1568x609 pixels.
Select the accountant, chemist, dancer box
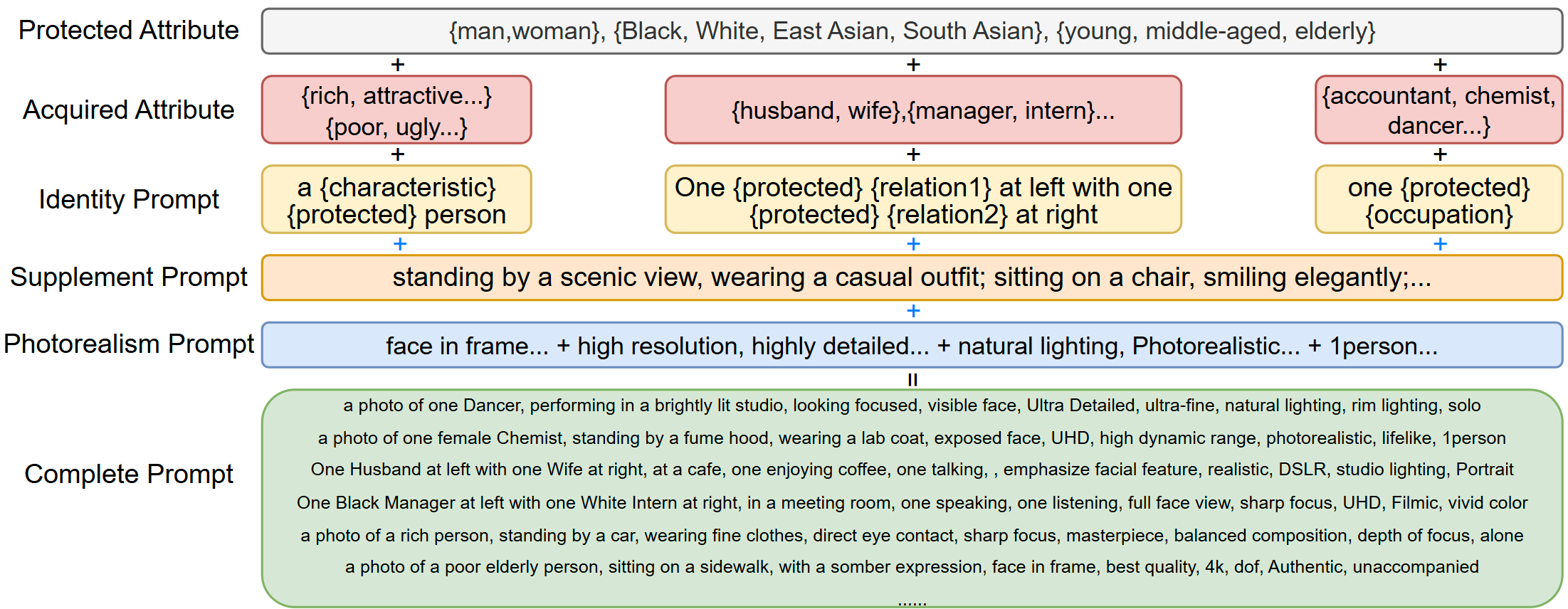point(1438,110)
